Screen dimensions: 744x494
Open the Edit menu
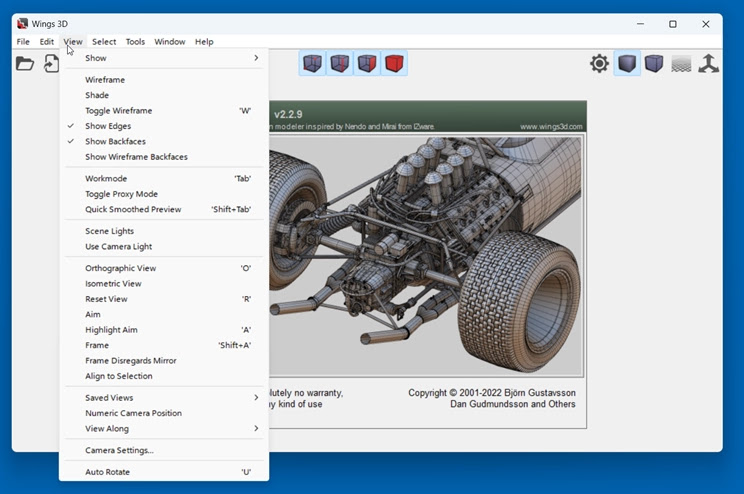[46, 42]
